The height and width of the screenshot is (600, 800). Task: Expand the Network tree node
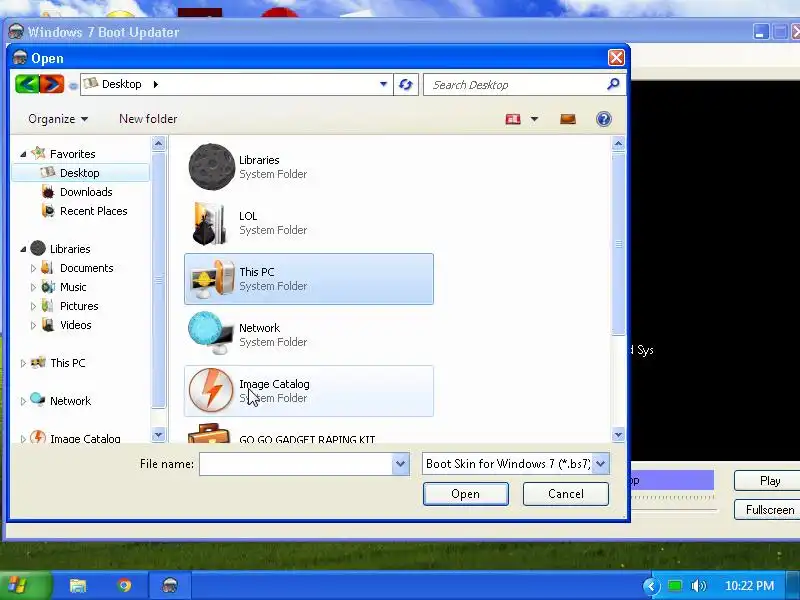[23, 401]
